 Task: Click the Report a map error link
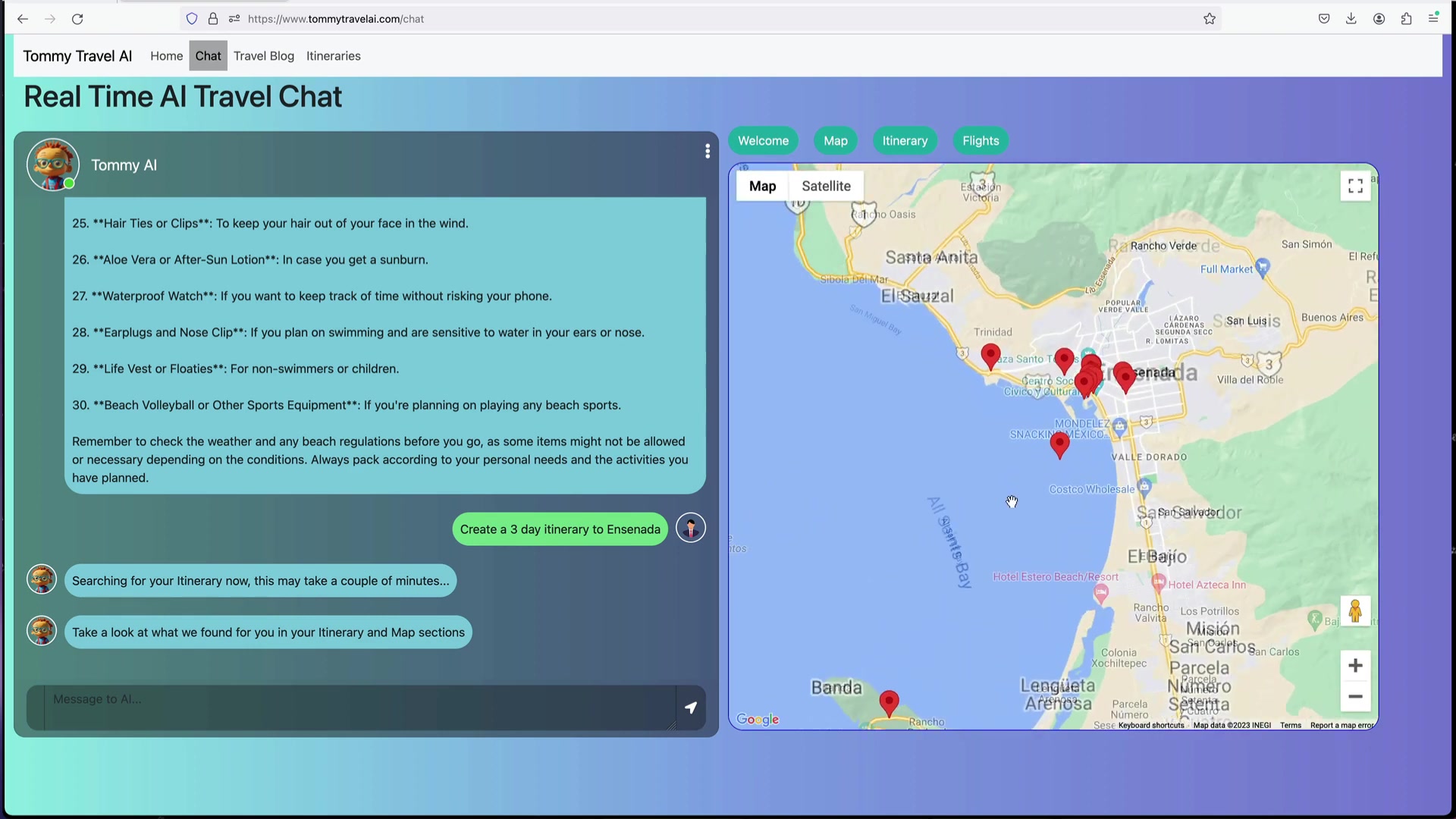[1341, 726]
